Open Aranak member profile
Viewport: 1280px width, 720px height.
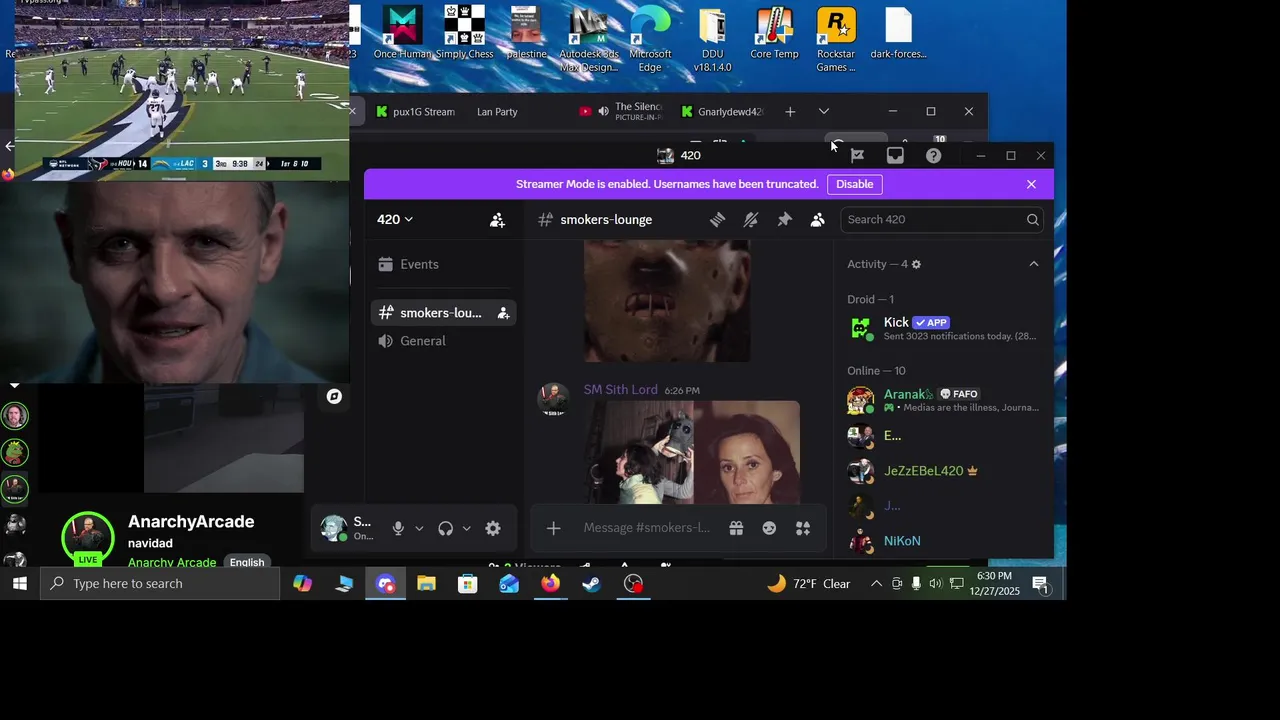click(x=945, y=400)
